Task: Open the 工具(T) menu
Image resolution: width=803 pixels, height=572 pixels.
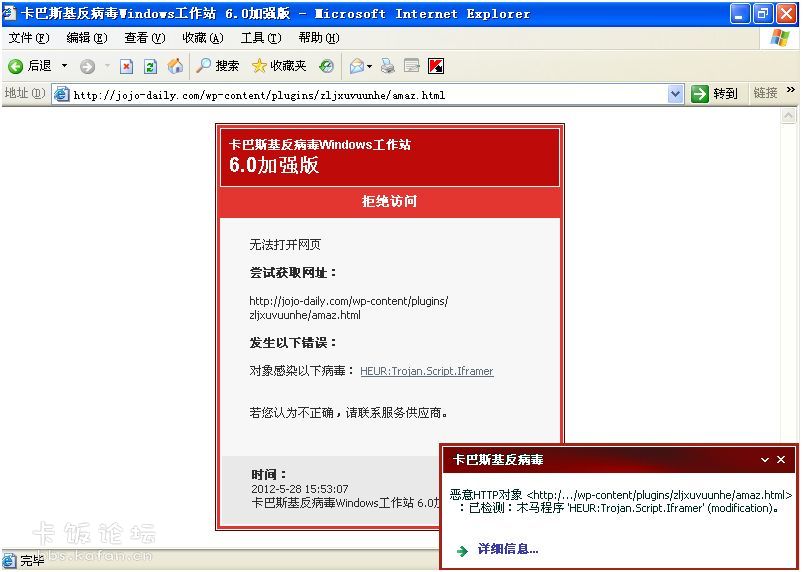Action: [x=259, y=38]
